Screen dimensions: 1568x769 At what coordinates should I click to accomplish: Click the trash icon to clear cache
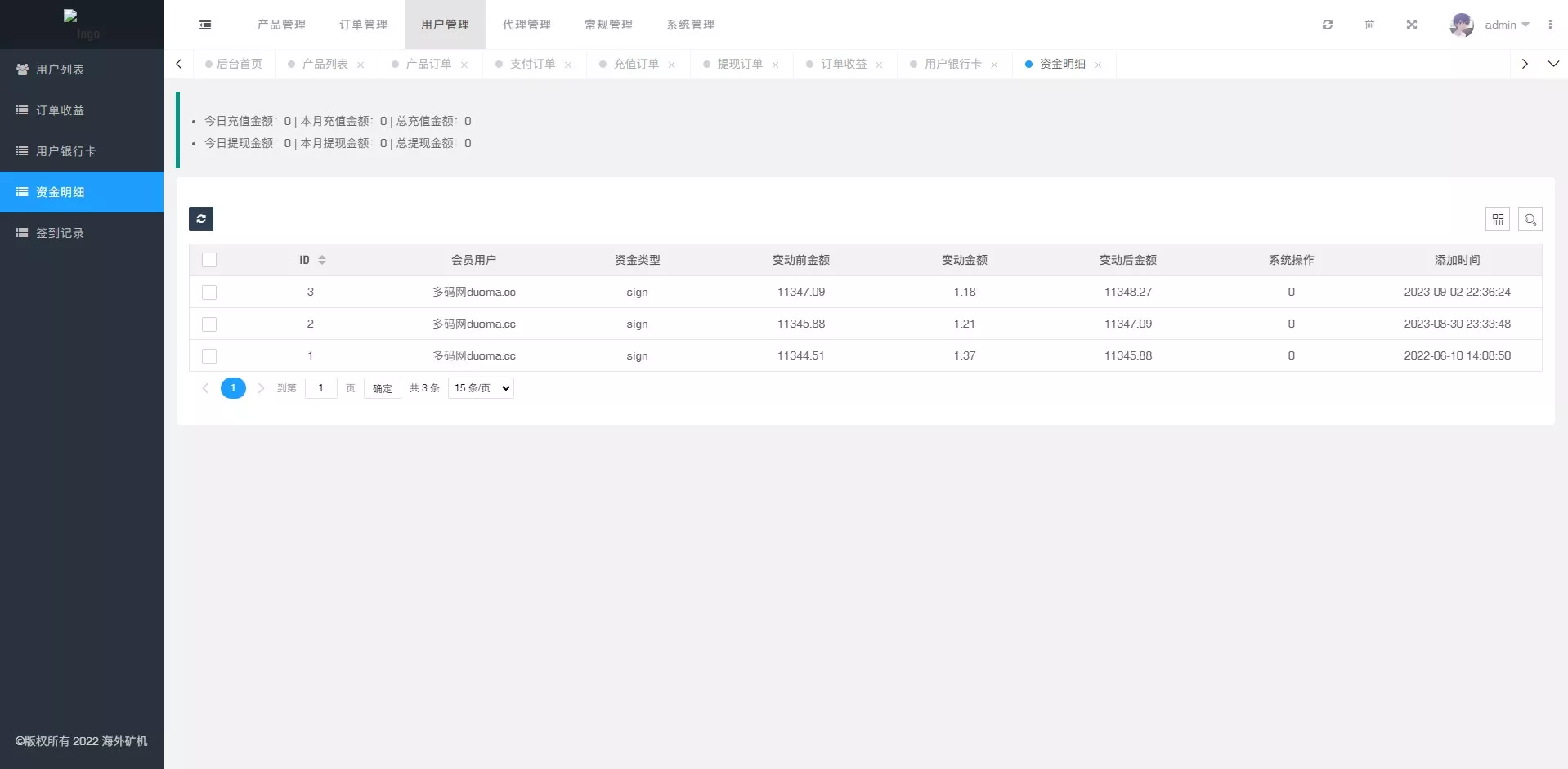click(x=1369, y=25)
